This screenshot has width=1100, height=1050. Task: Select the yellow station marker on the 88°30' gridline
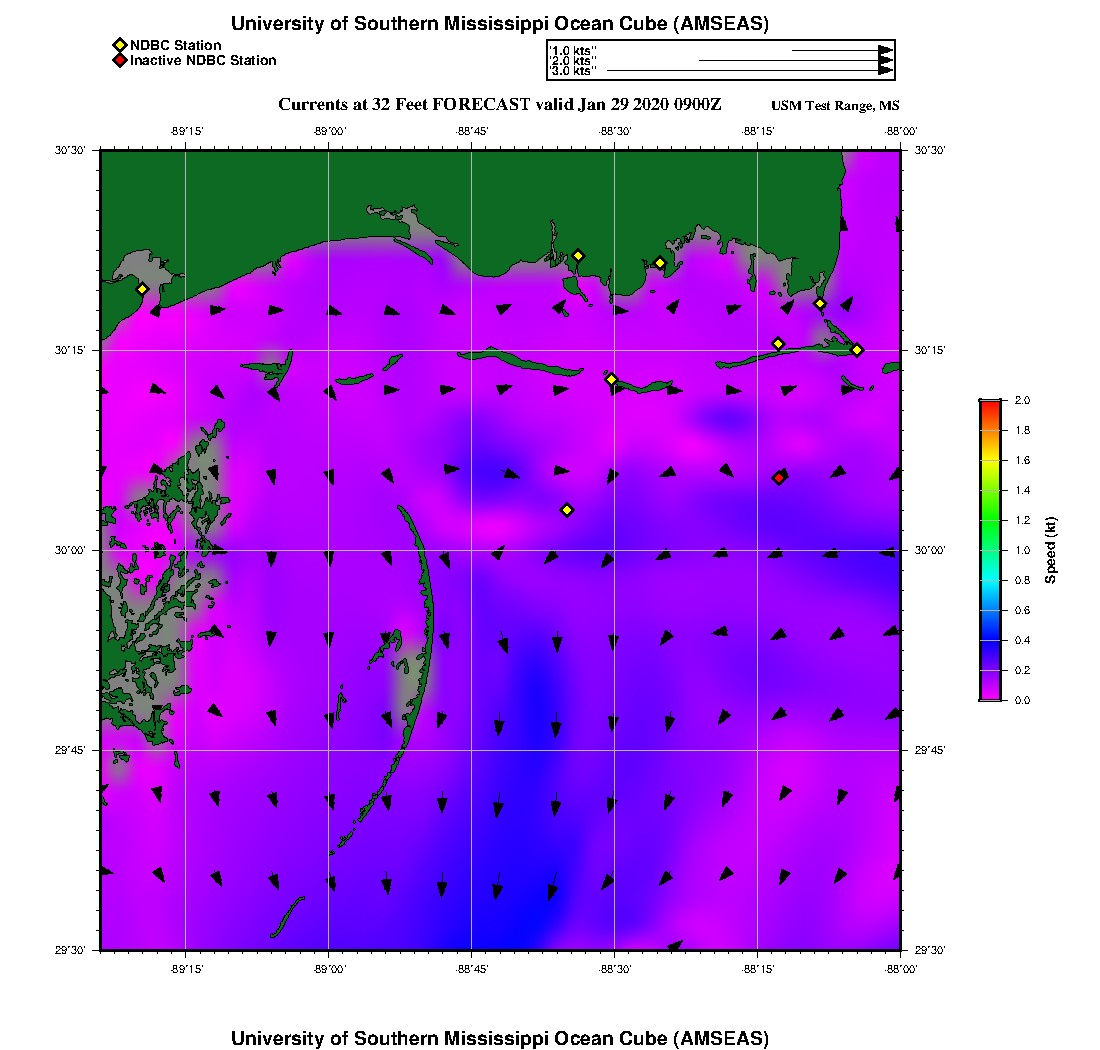(x=612, y=379)
